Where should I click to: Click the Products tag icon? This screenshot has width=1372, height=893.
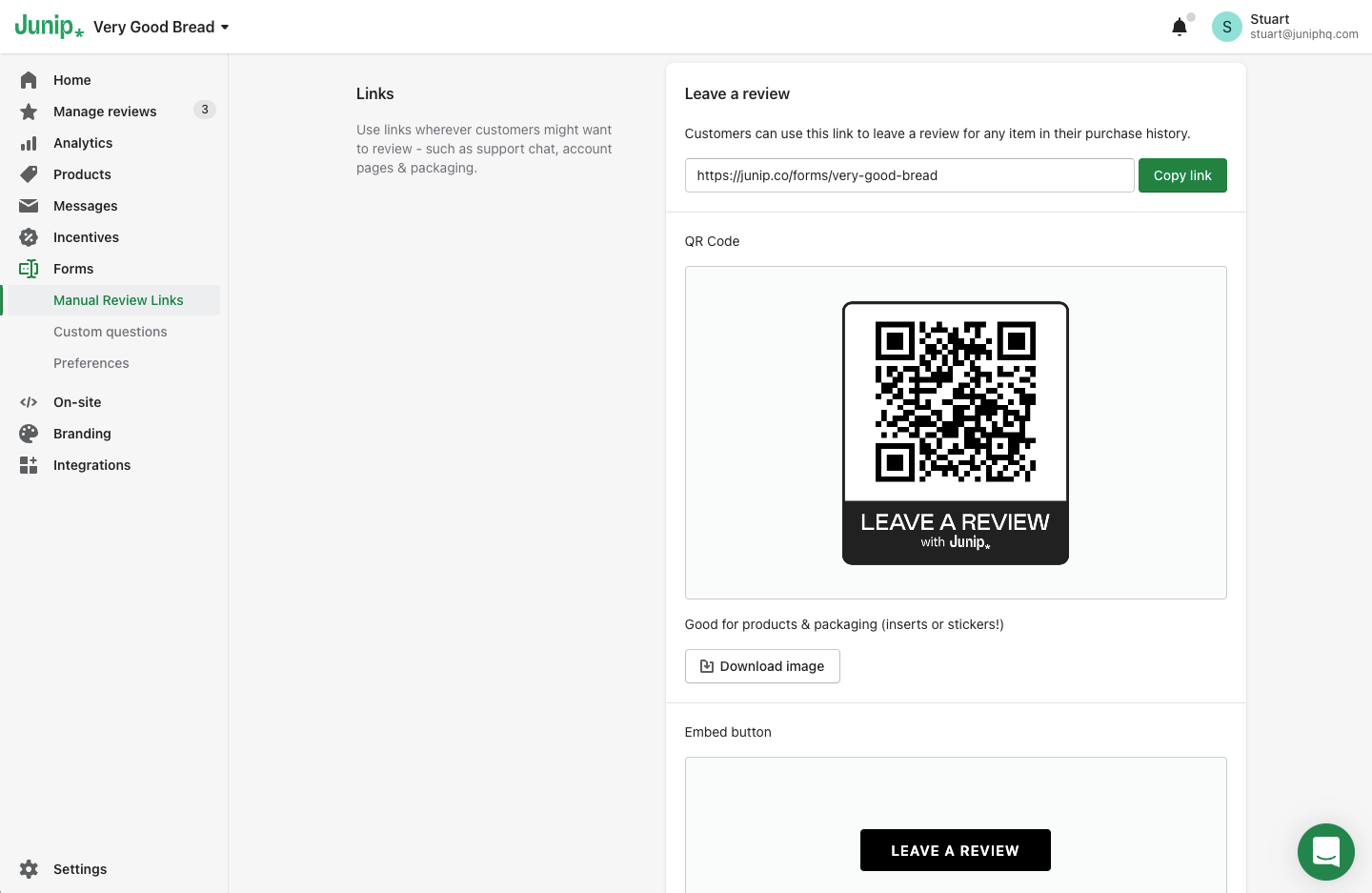coord(29,174)
